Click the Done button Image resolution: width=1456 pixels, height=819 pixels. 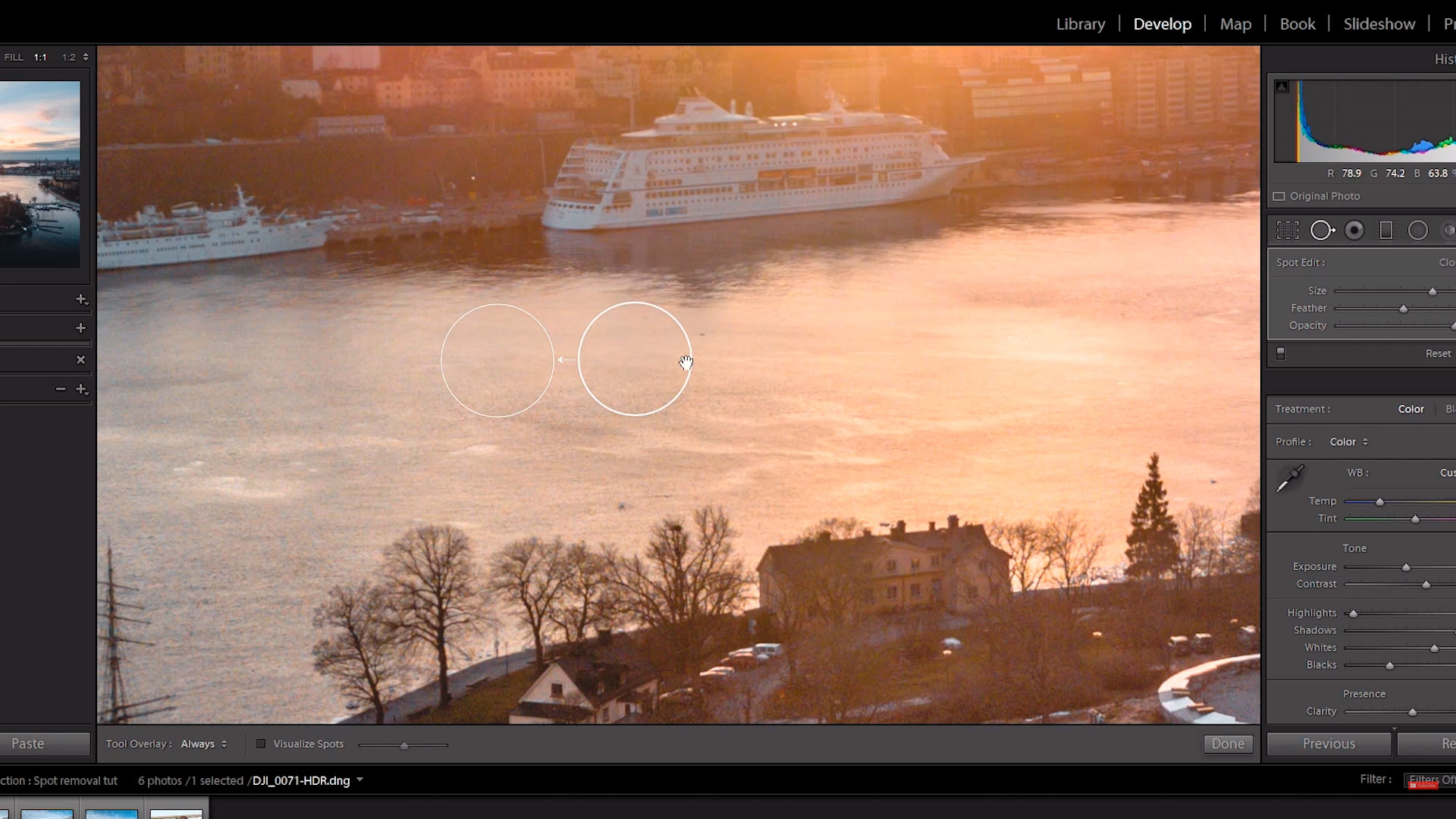(x=1228, y=743)
